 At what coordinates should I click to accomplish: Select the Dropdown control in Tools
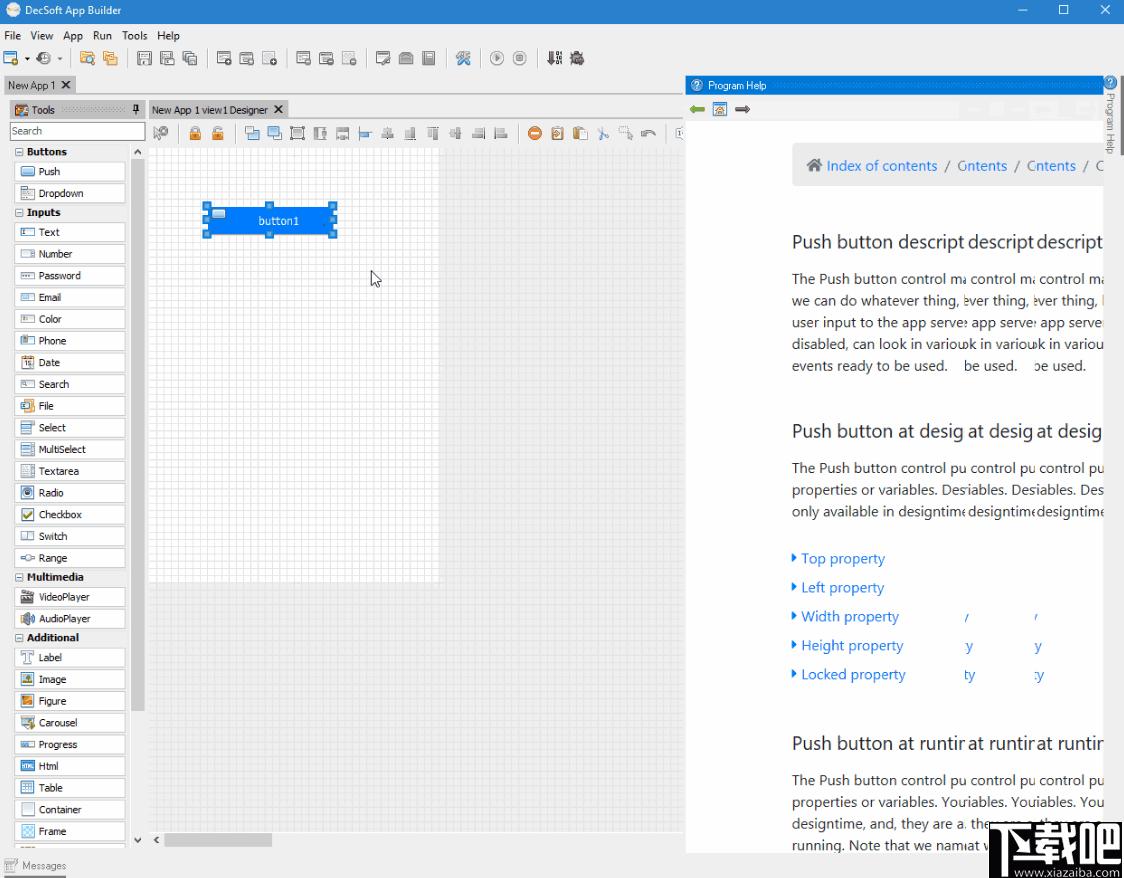tap(70, 194)
